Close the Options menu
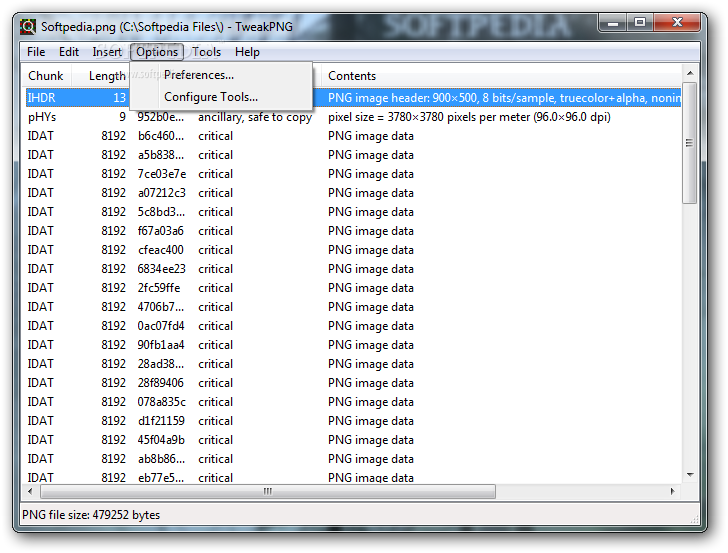 pos(157,52)
